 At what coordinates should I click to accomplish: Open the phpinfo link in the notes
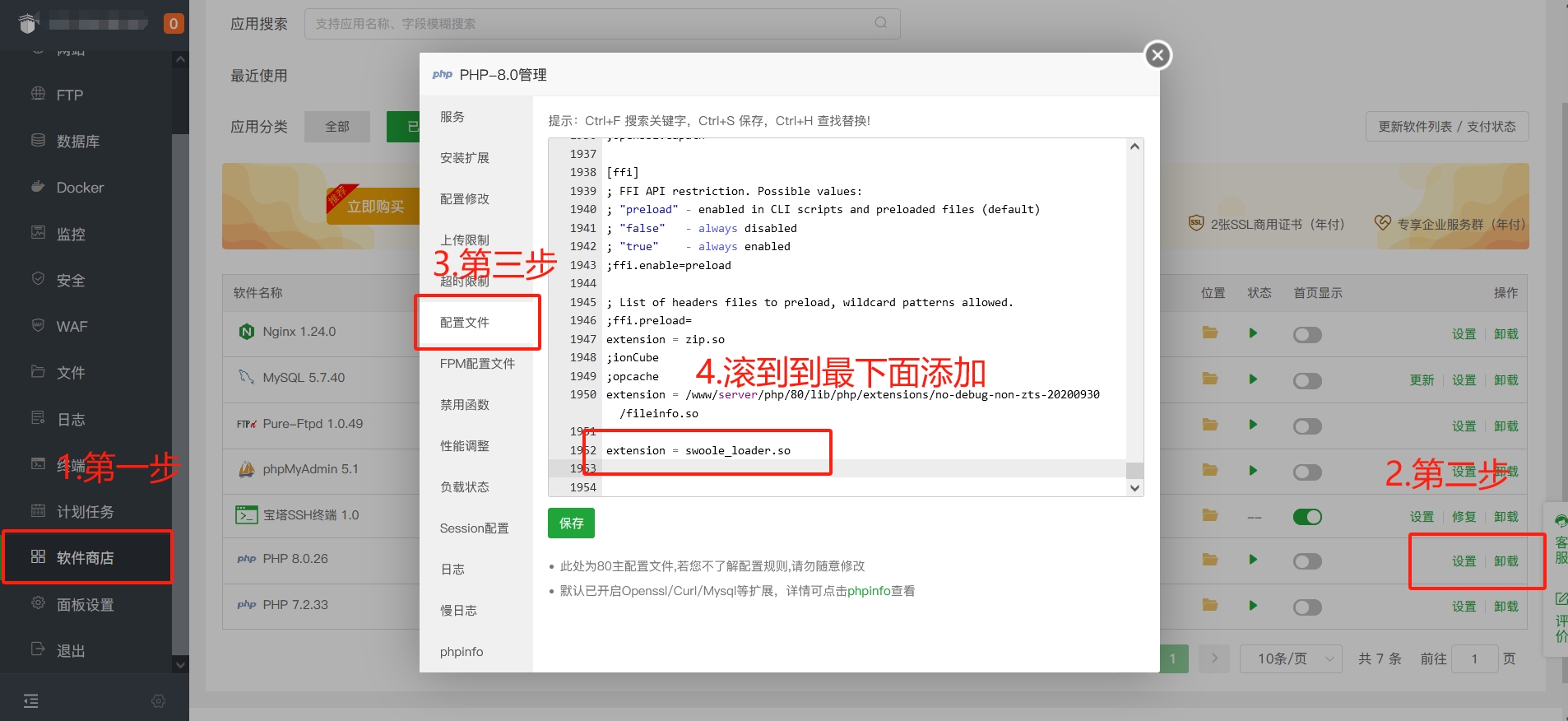869,591
